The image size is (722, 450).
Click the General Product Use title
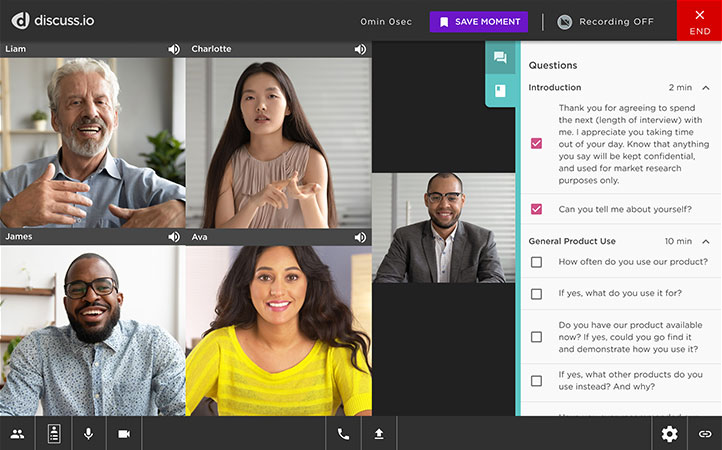[x=572, y=241]
